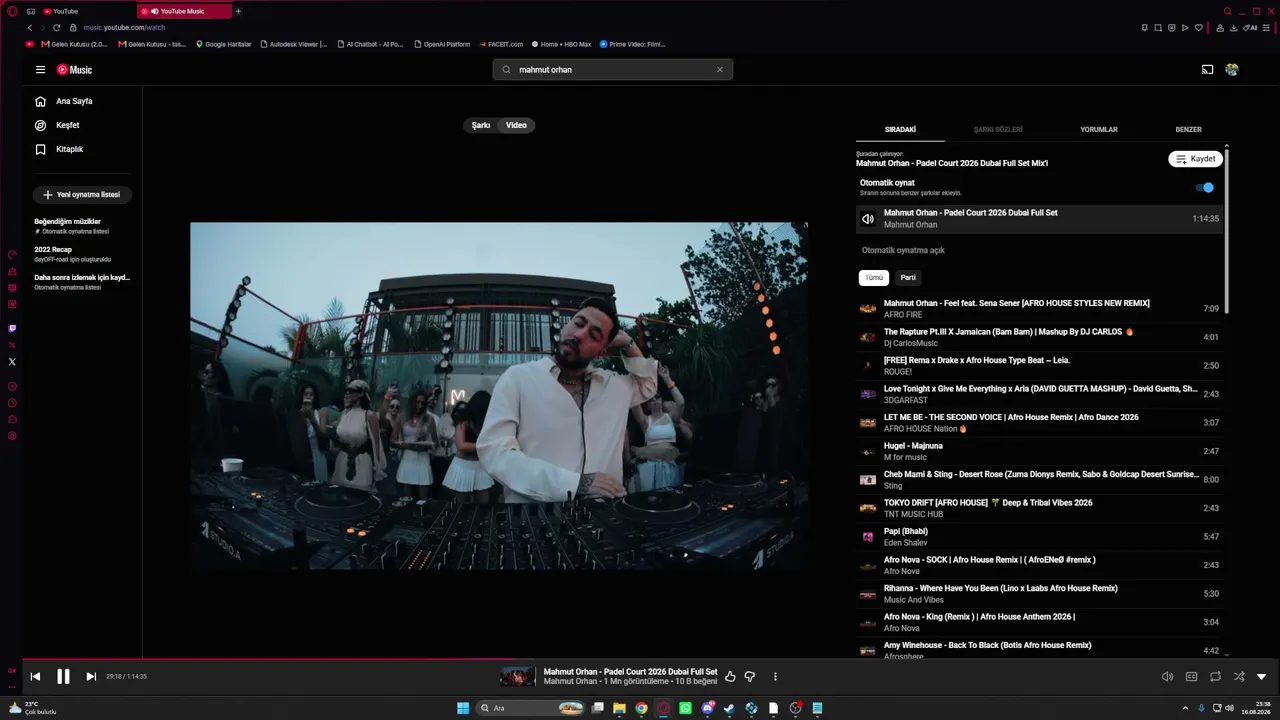Viewport: 1280px width, 720px height.
Task: Switch to Şarkı mode
Action: click(481, 125)
